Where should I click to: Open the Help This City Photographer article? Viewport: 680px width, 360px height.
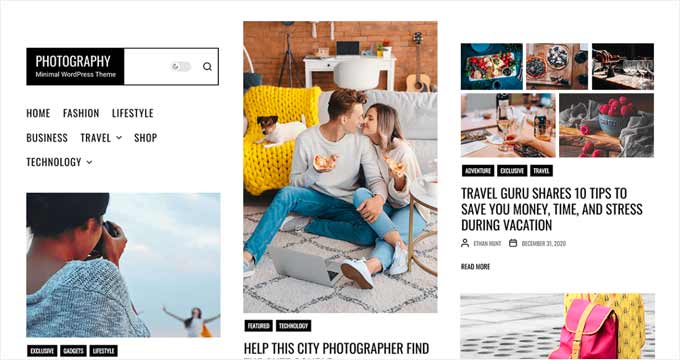point(337,349)
